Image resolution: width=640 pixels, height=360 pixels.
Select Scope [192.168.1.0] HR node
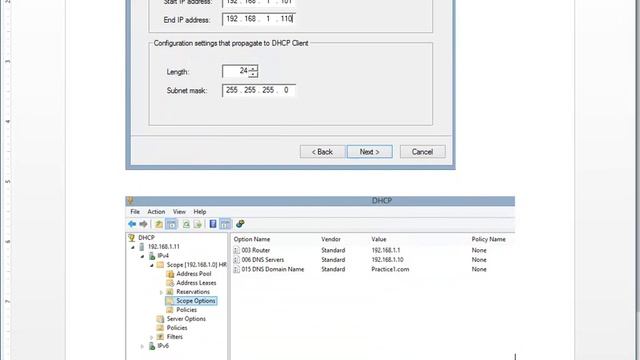[196, 264]
